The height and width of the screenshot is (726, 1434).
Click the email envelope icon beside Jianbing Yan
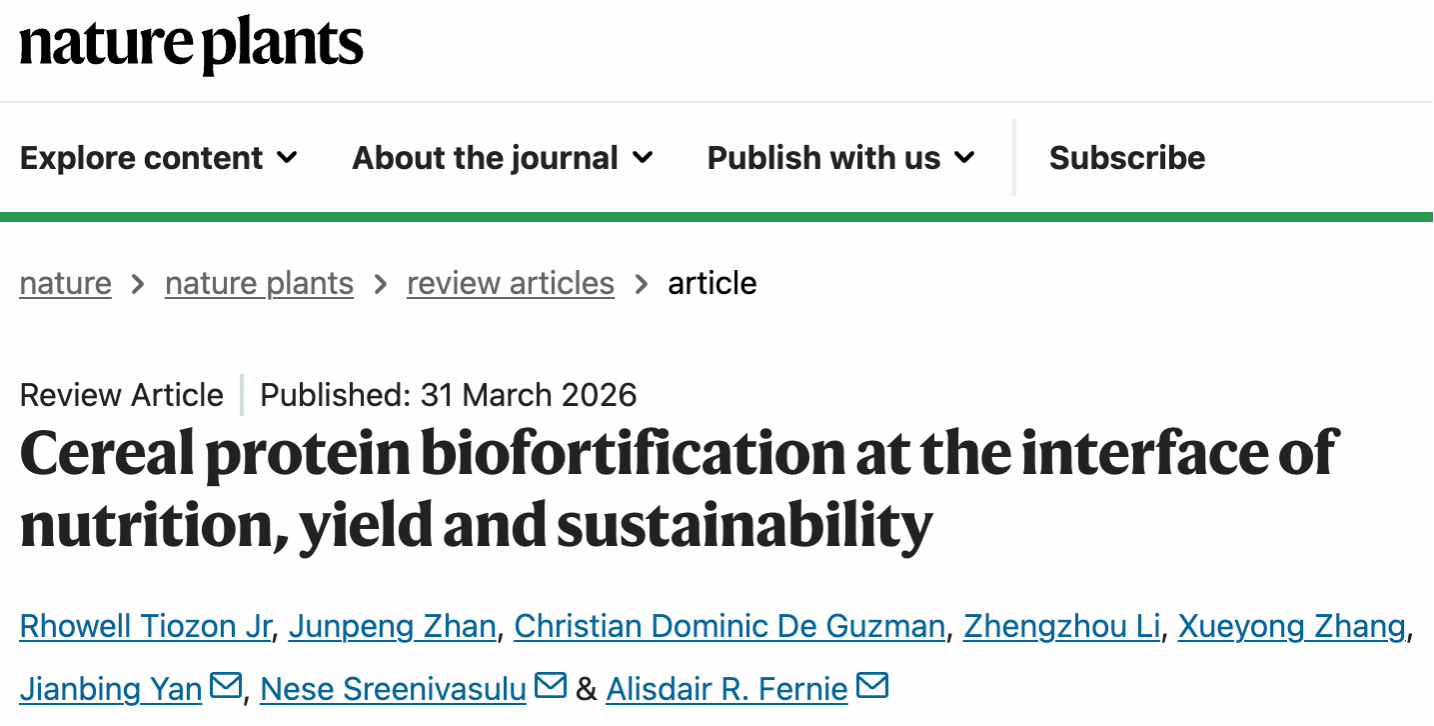(226, 687)
